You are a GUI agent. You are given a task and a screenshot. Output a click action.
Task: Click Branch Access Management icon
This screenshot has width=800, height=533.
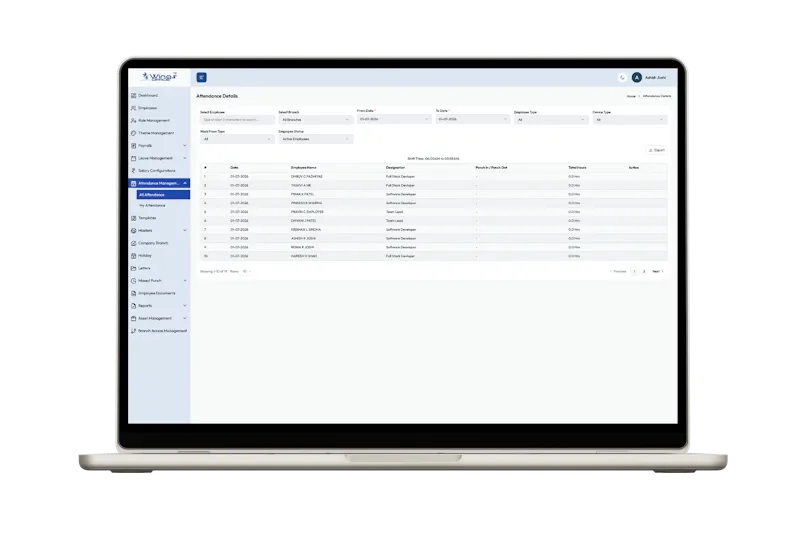(134, 331)
